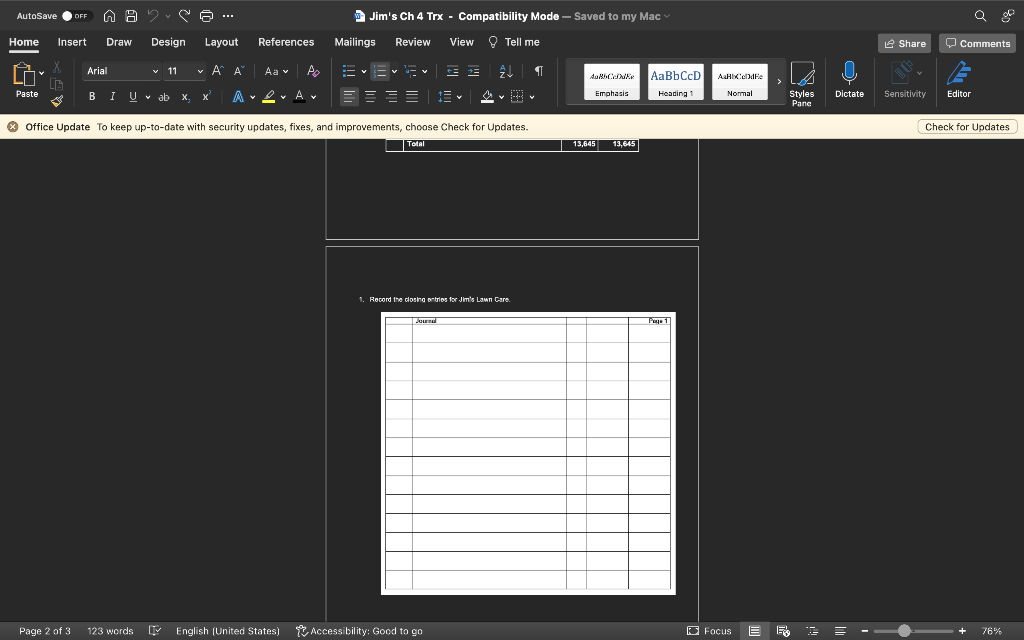Click the Tell me search field
The image size is (1024, 640).
pos(515,42)
